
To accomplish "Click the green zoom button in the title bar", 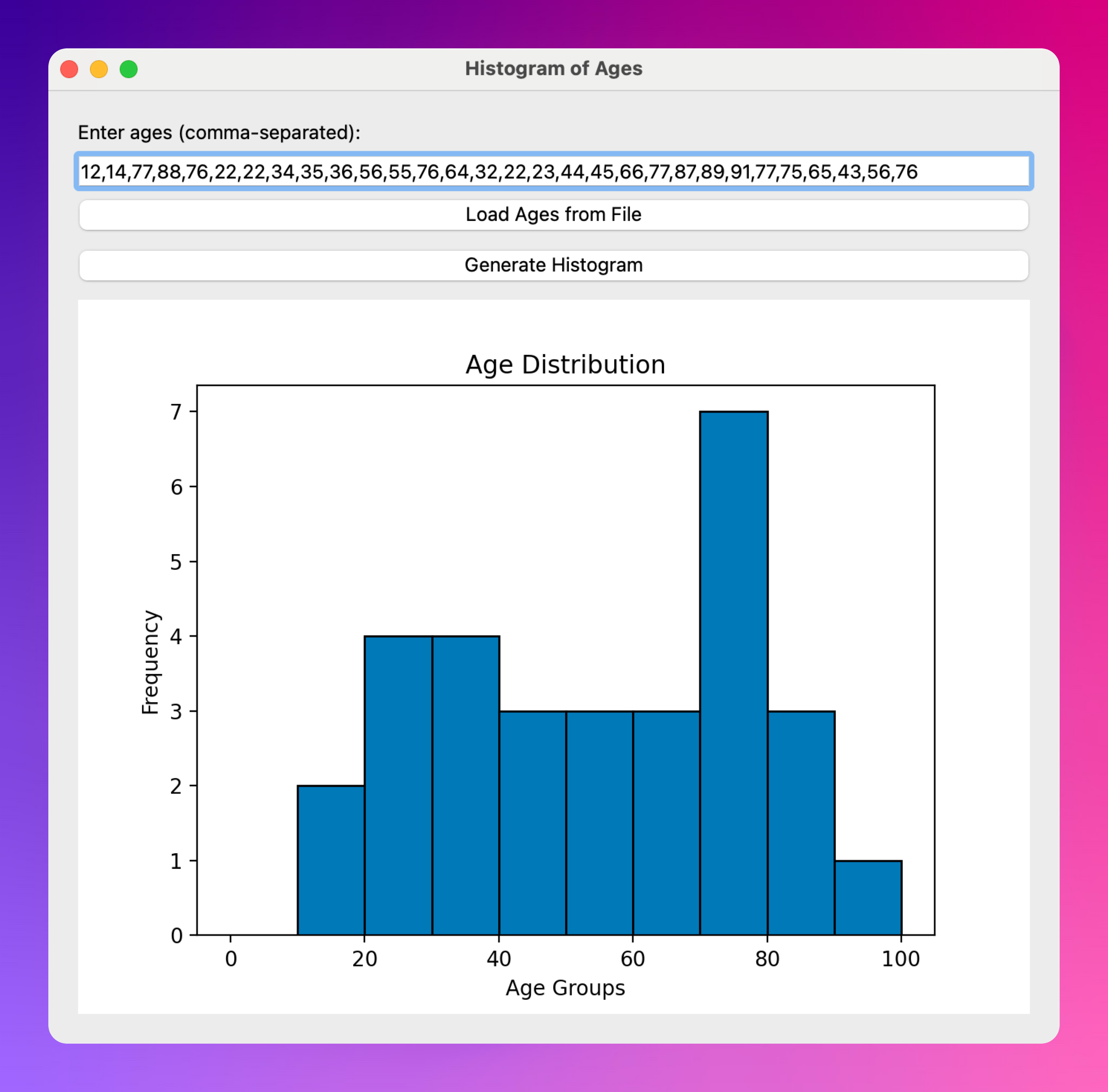I will pos(128,69).
